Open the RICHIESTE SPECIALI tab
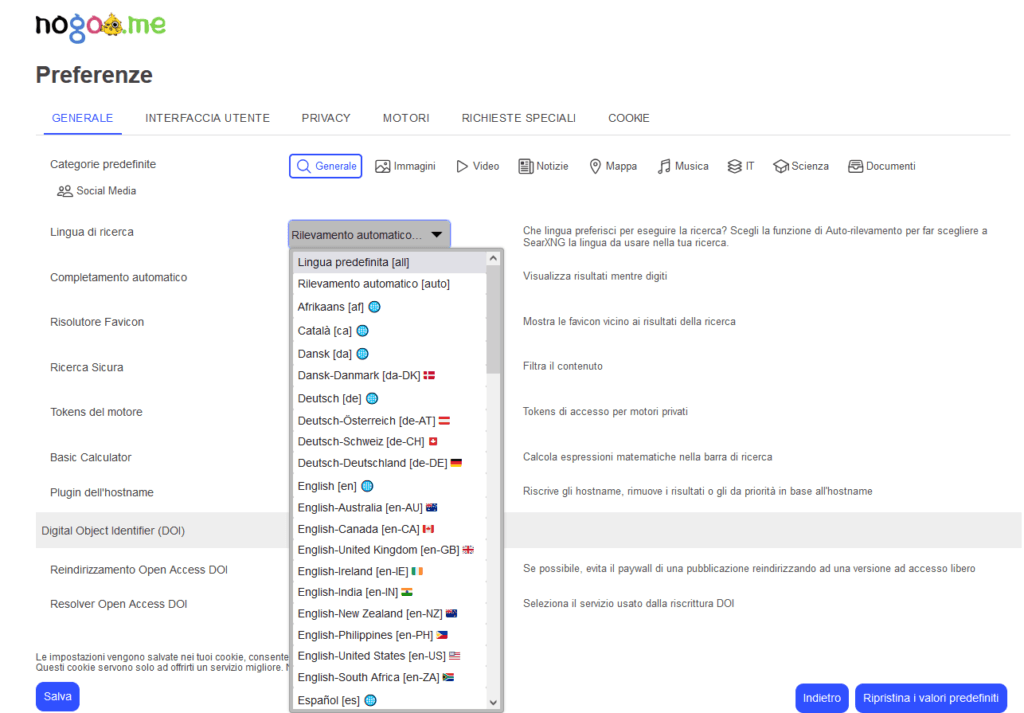The height and width of the screenshot is (713, 1024). pyautogui.click(x=519, y=118)
